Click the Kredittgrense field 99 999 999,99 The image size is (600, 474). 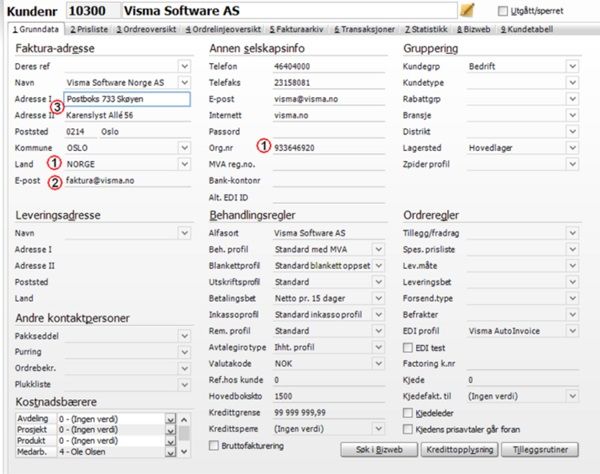point(329,413)
